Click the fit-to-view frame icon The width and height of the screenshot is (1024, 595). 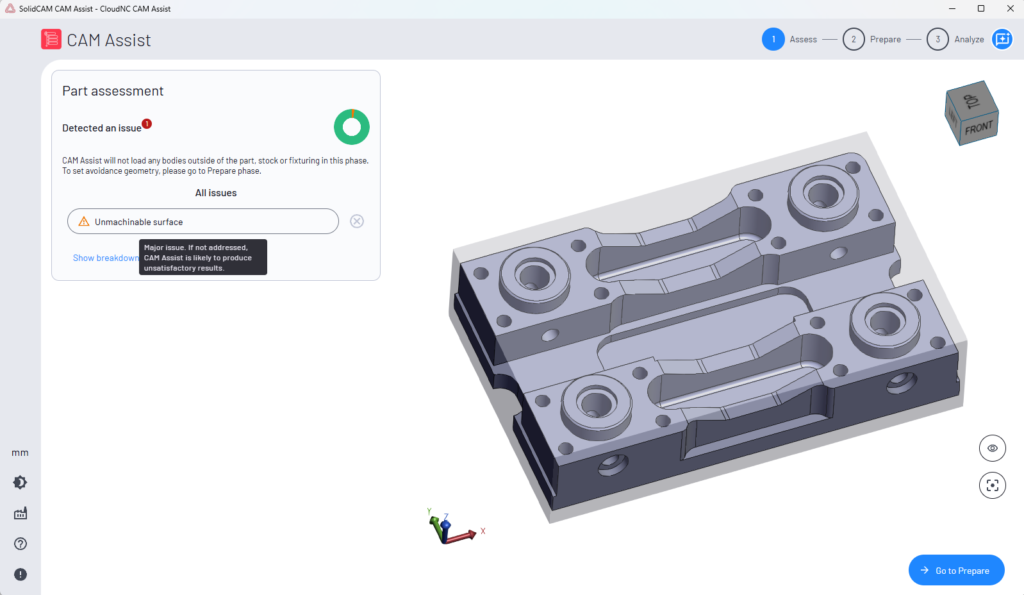(992, 485)
